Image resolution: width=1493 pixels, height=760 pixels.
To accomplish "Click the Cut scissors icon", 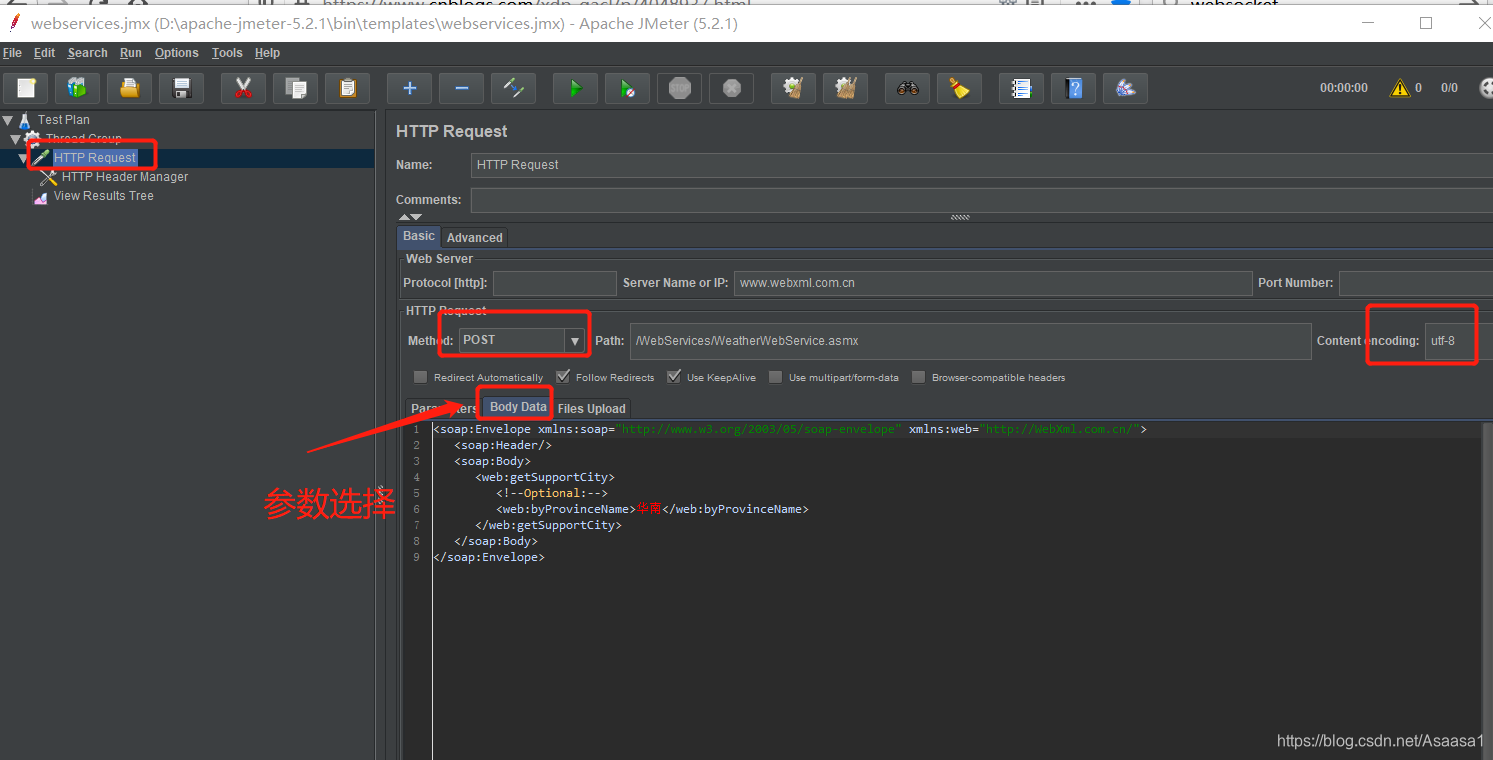I will [x=243, y=88].
